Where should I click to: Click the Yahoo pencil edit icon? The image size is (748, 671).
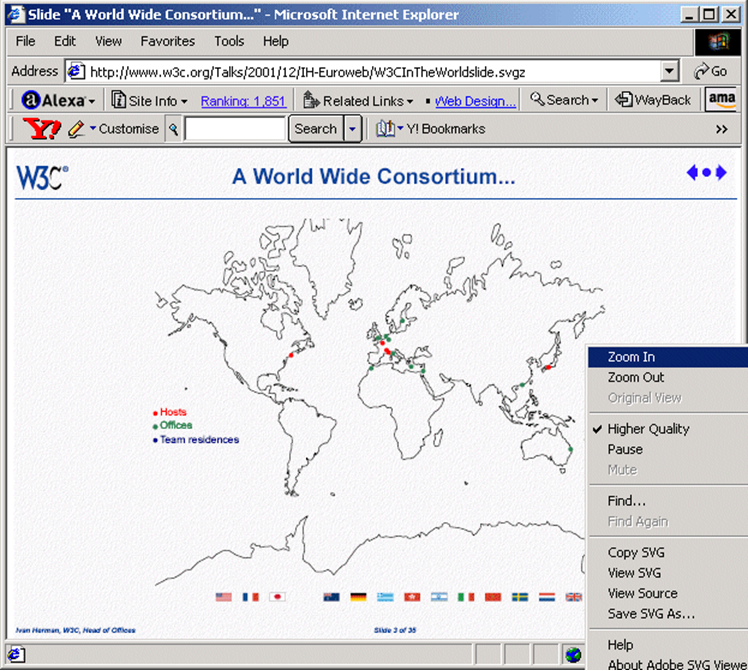(76, 129)
